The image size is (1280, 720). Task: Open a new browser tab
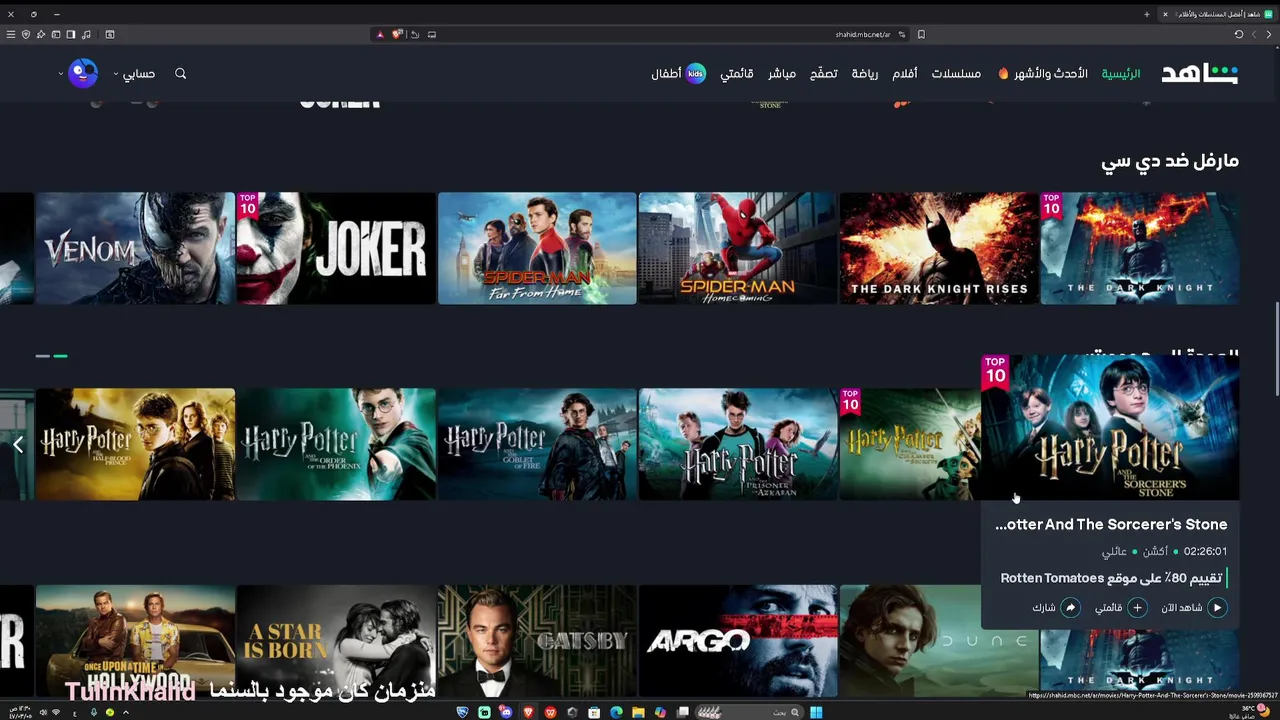pos(1147,14)
